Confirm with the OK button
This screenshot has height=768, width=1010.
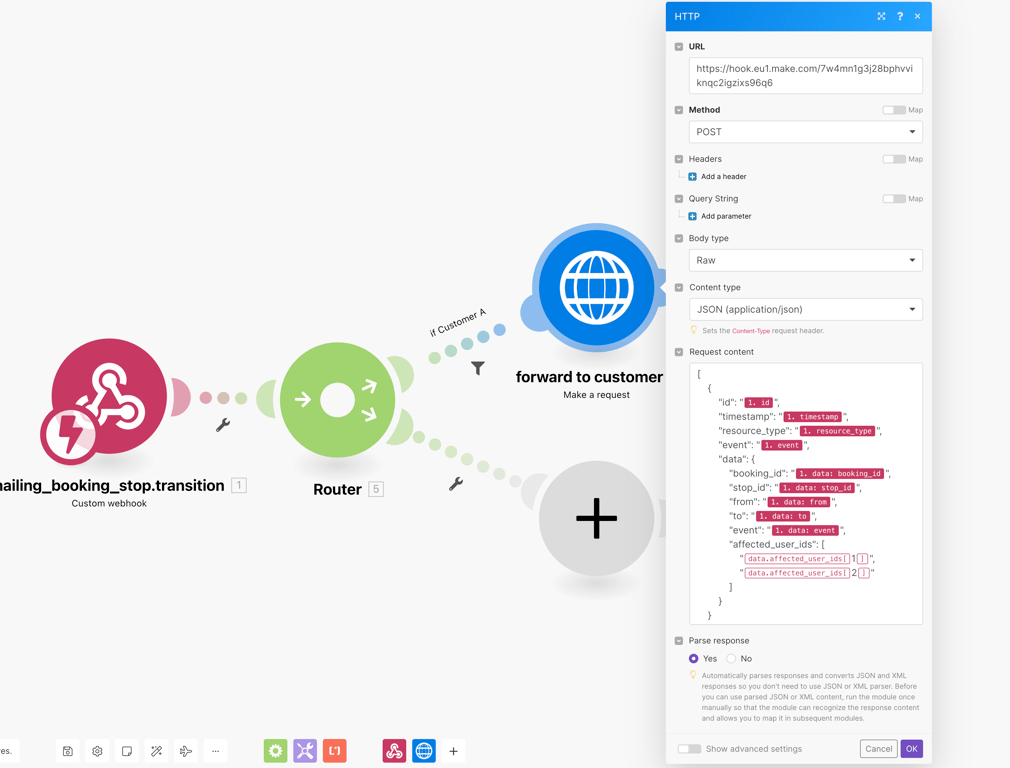point(911,749)
